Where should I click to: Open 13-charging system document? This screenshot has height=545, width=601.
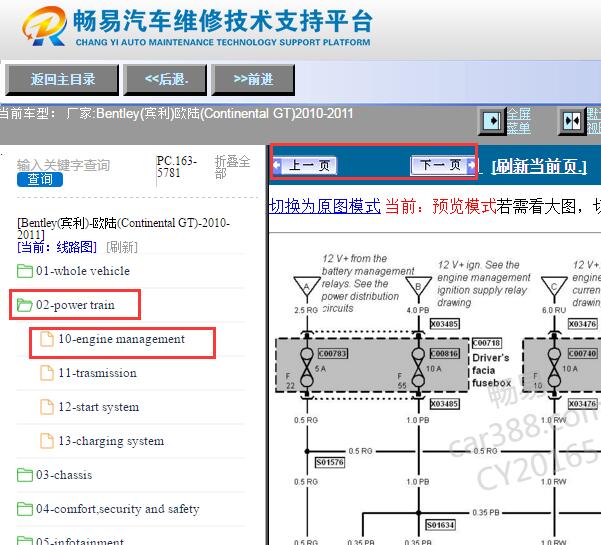[x=111, y=441]
